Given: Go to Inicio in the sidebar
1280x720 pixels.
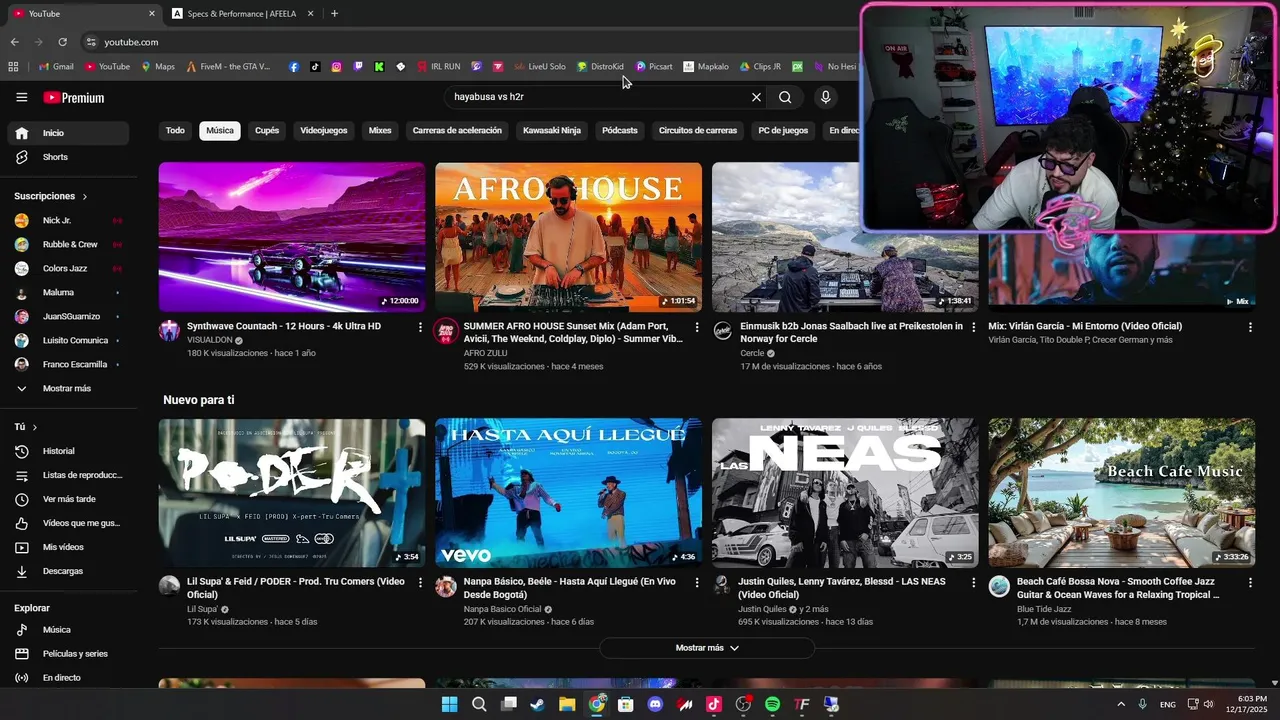Looking at the screenshot, I should (68, 133).
